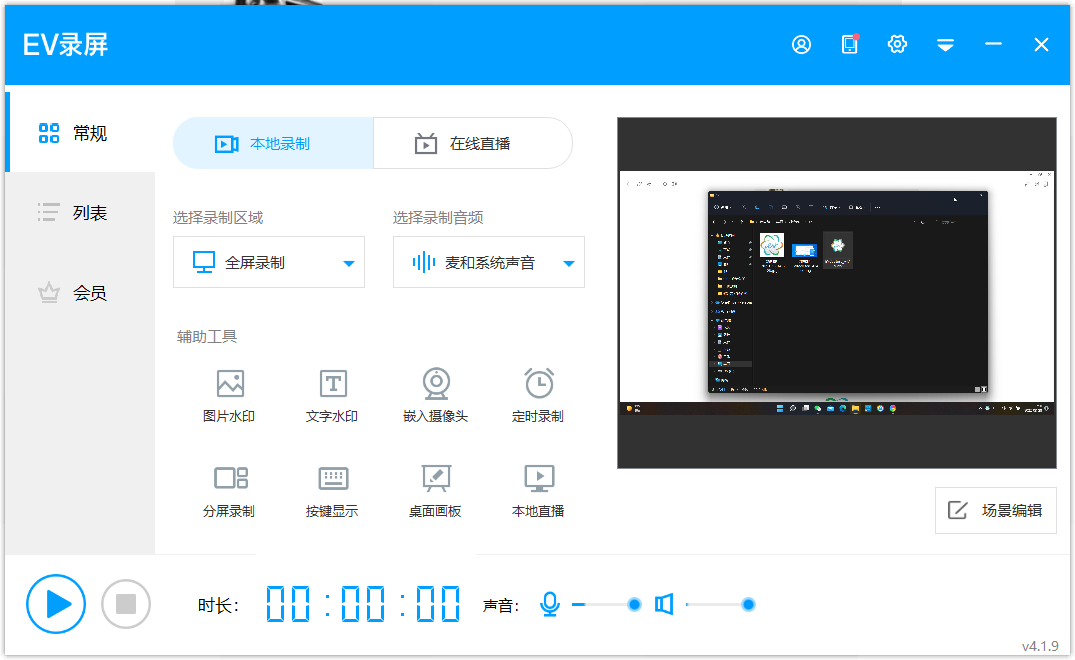Start recording with the play button
The height and width of the screenshot is (660, 1075).
click(56, 604)
